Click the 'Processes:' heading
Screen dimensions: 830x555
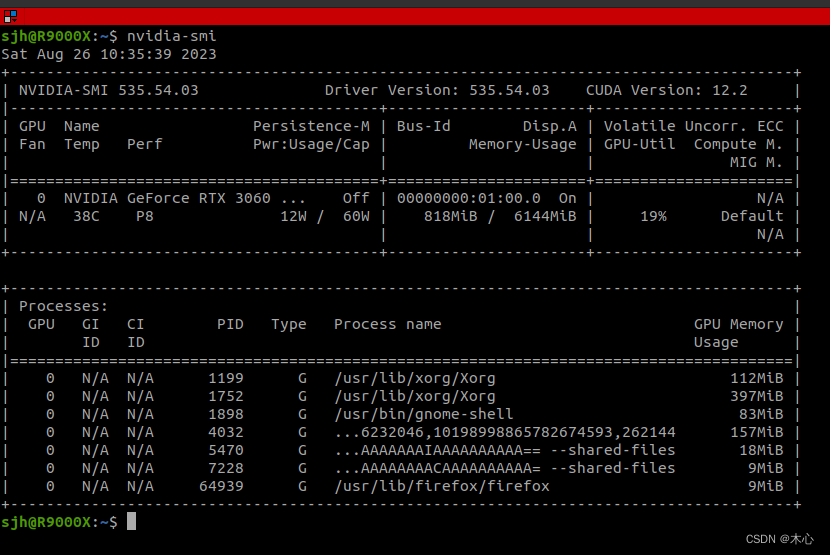pos(64,307)
